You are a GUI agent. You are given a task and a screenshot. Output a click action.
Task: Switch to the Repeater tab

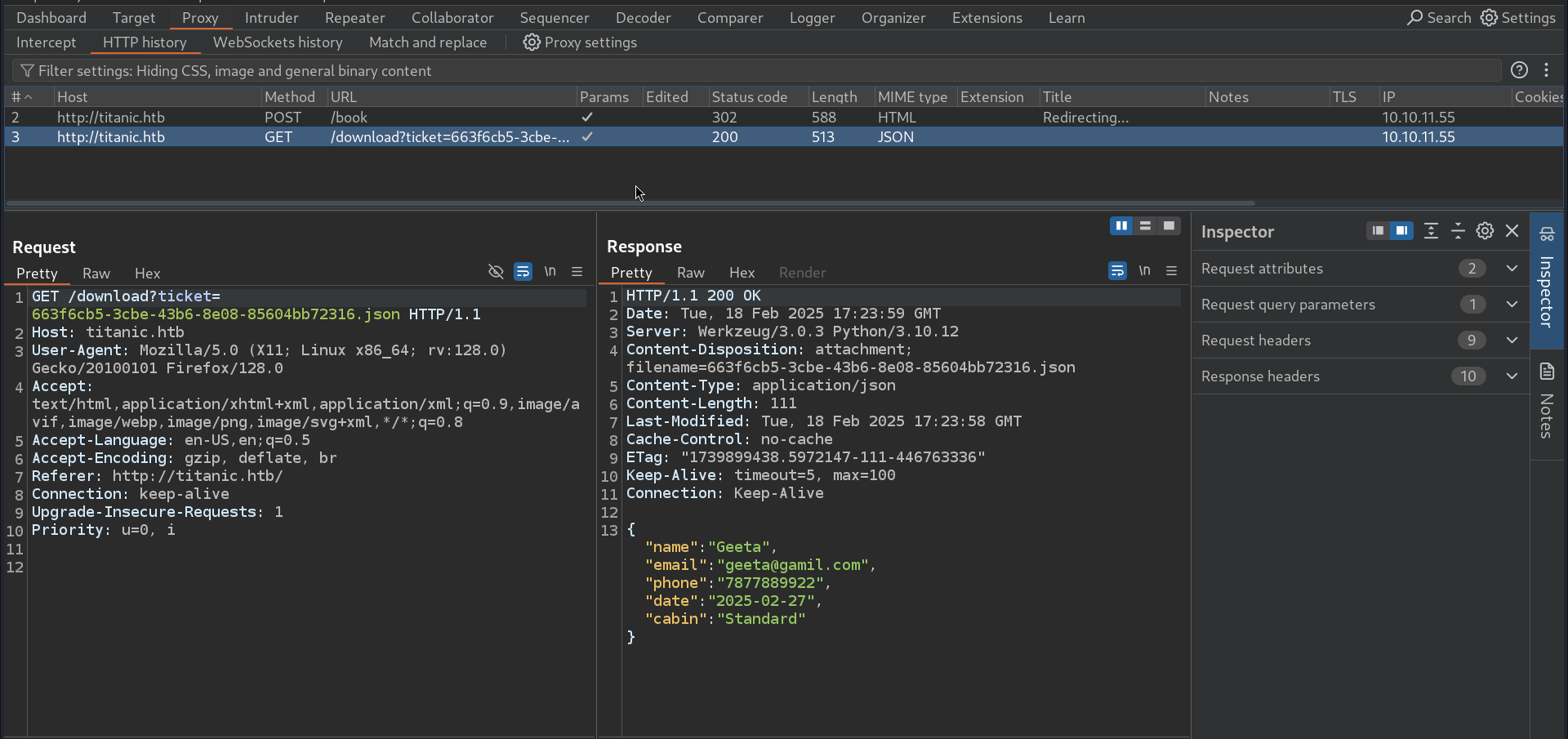point(354,18)
